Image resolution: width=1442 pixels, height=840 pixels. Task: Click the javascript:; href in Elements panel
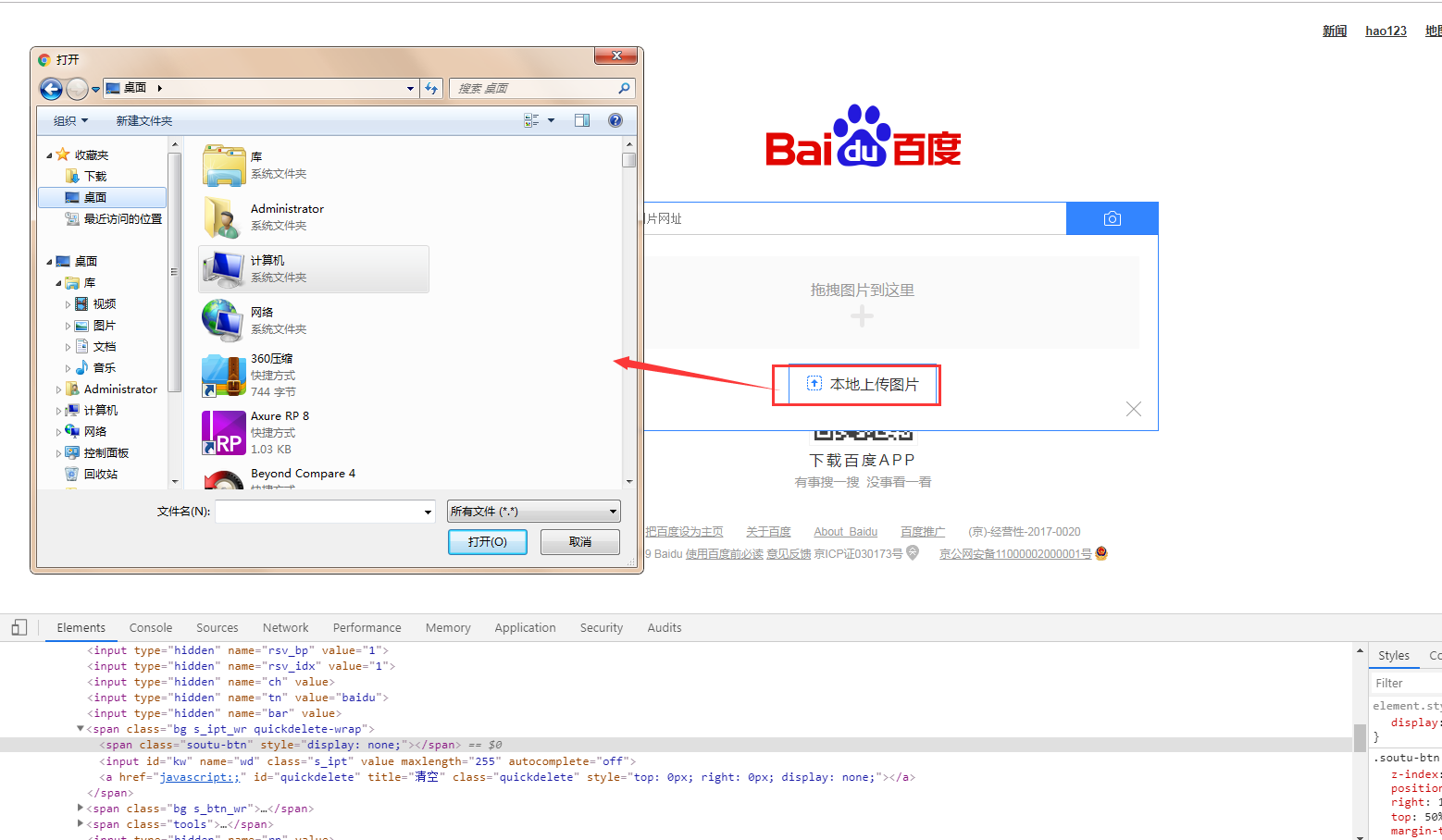[200, 777]
